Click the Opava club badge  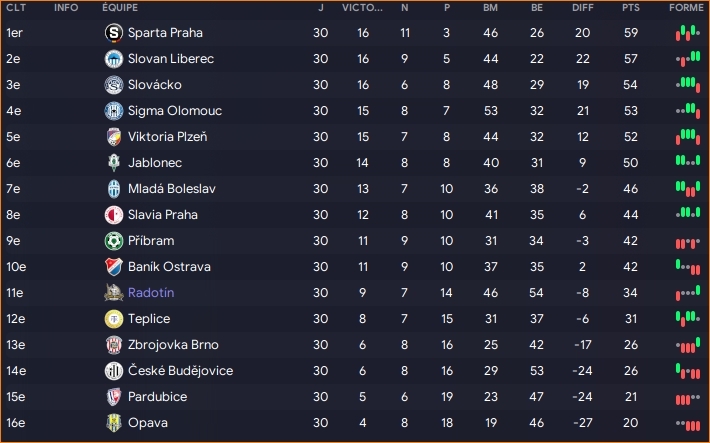pyautogui.click(x=113, y=423)
